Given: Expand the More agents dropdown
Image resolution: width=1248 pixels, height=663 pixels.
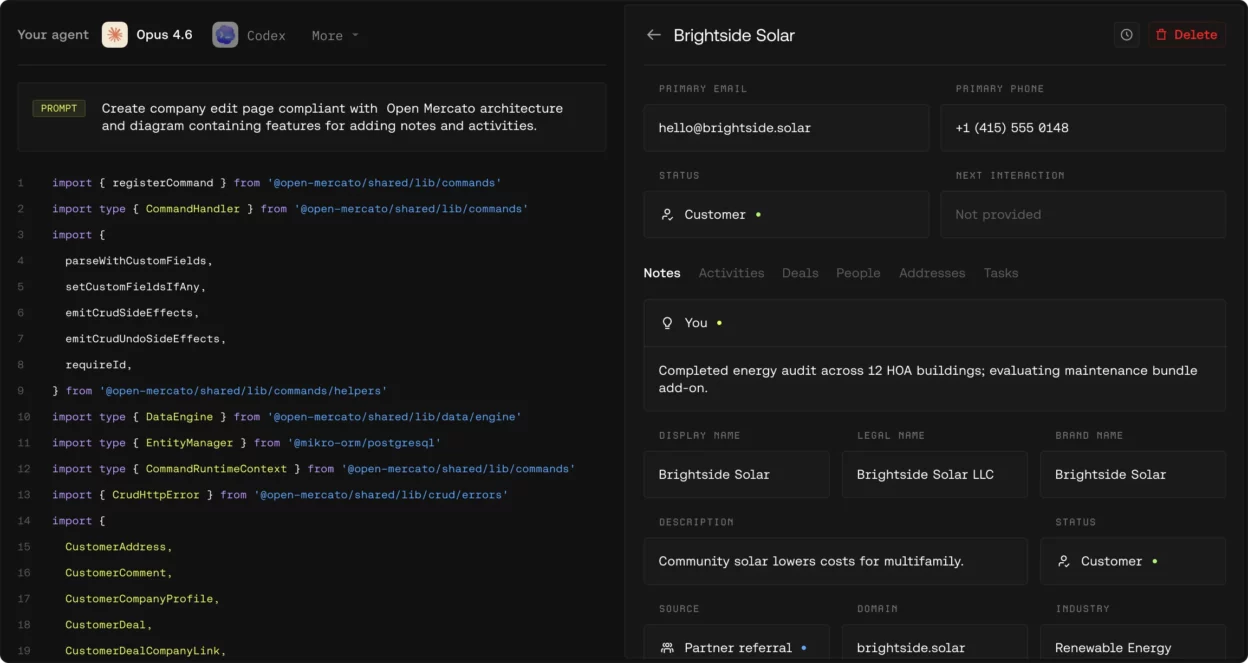Looking at the screenshot, I should point(335,36).
